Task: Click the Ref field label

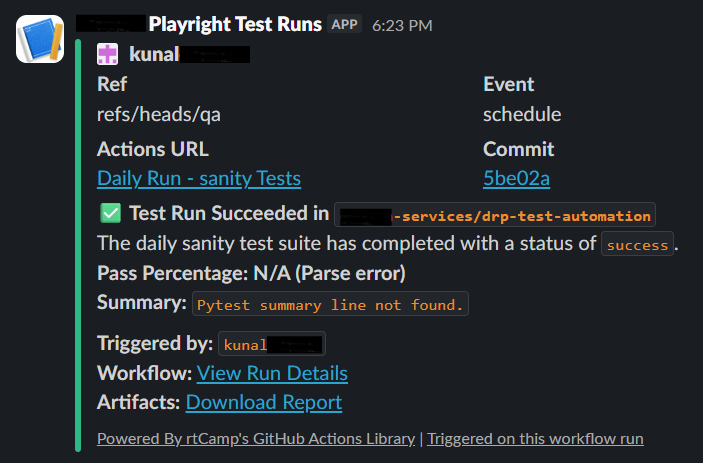Action: pos(112,84)
